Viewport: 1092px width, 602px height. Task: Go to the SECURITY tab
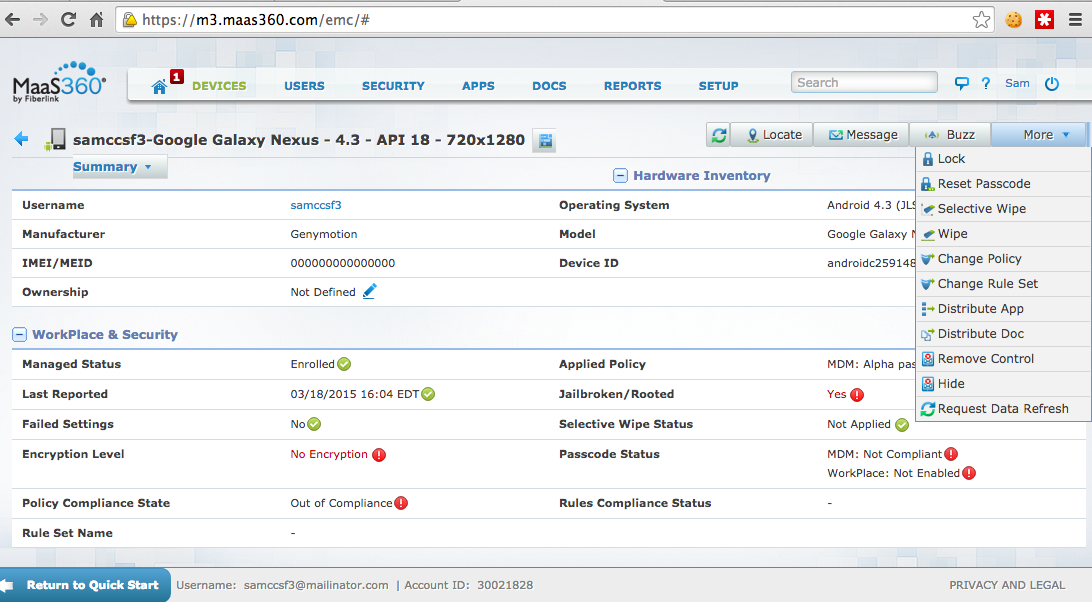(393, 86)
